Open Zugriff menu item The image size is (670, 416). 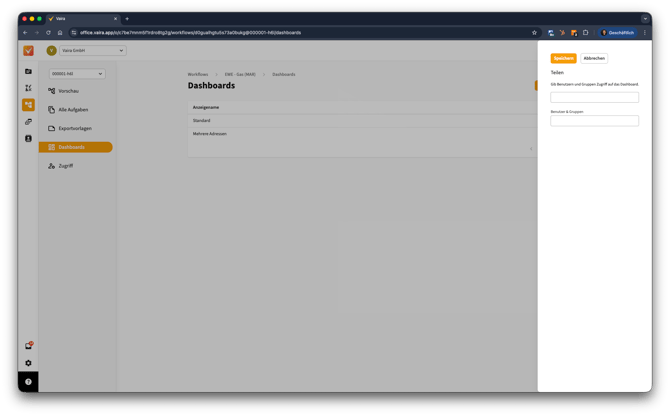[65, 166]
